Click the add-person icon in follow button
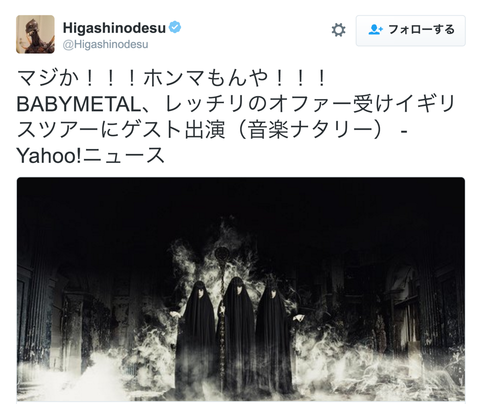 pos(375,30)
